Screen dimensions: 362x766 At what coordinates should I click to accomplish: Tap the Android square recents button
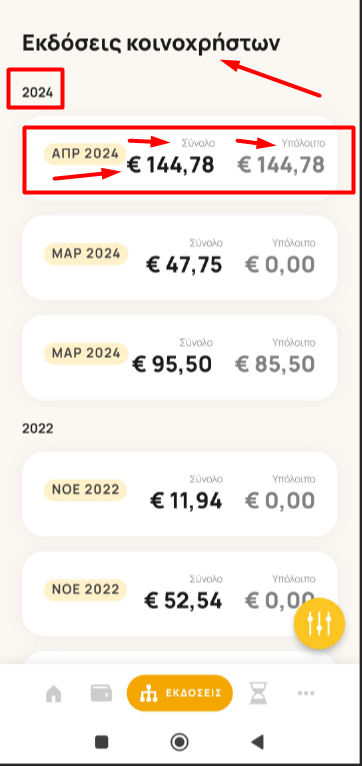[102, 742]
